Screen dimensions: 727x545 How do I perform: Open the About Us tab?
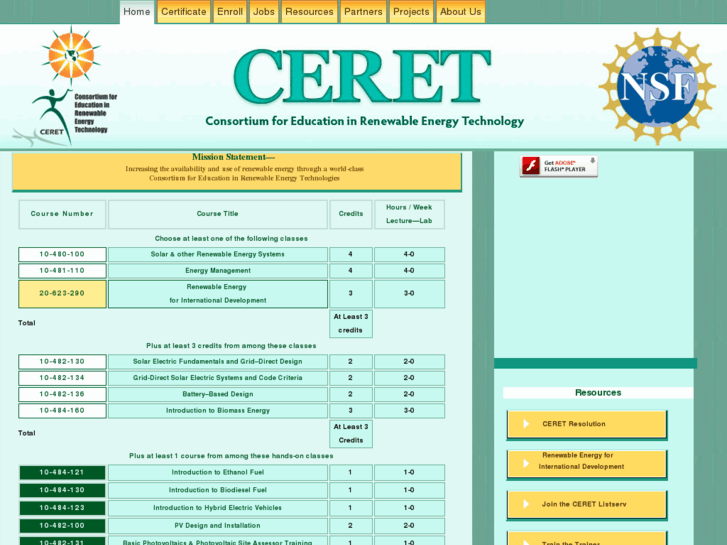(460, 12)
